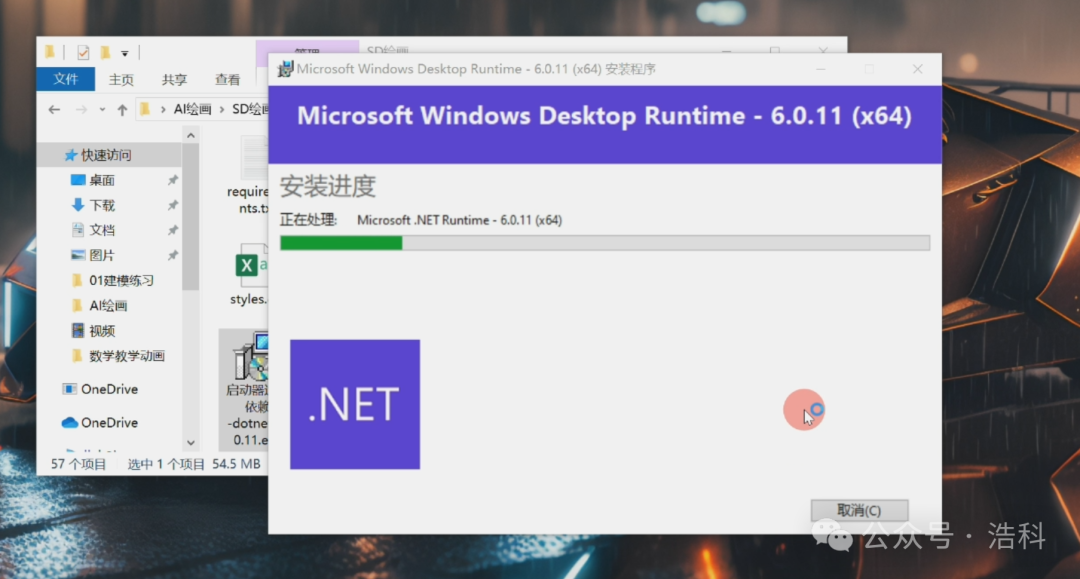Click navigation pane scroll down arrow
1080x579 pixels.
(191, 443)
